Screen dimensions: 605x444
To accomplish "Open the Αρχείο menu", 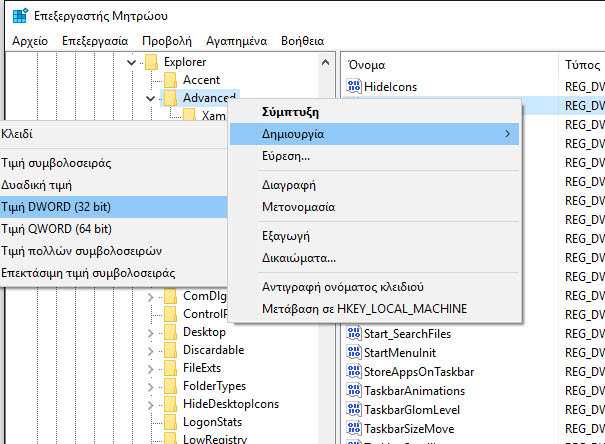I will pos(30,41).
